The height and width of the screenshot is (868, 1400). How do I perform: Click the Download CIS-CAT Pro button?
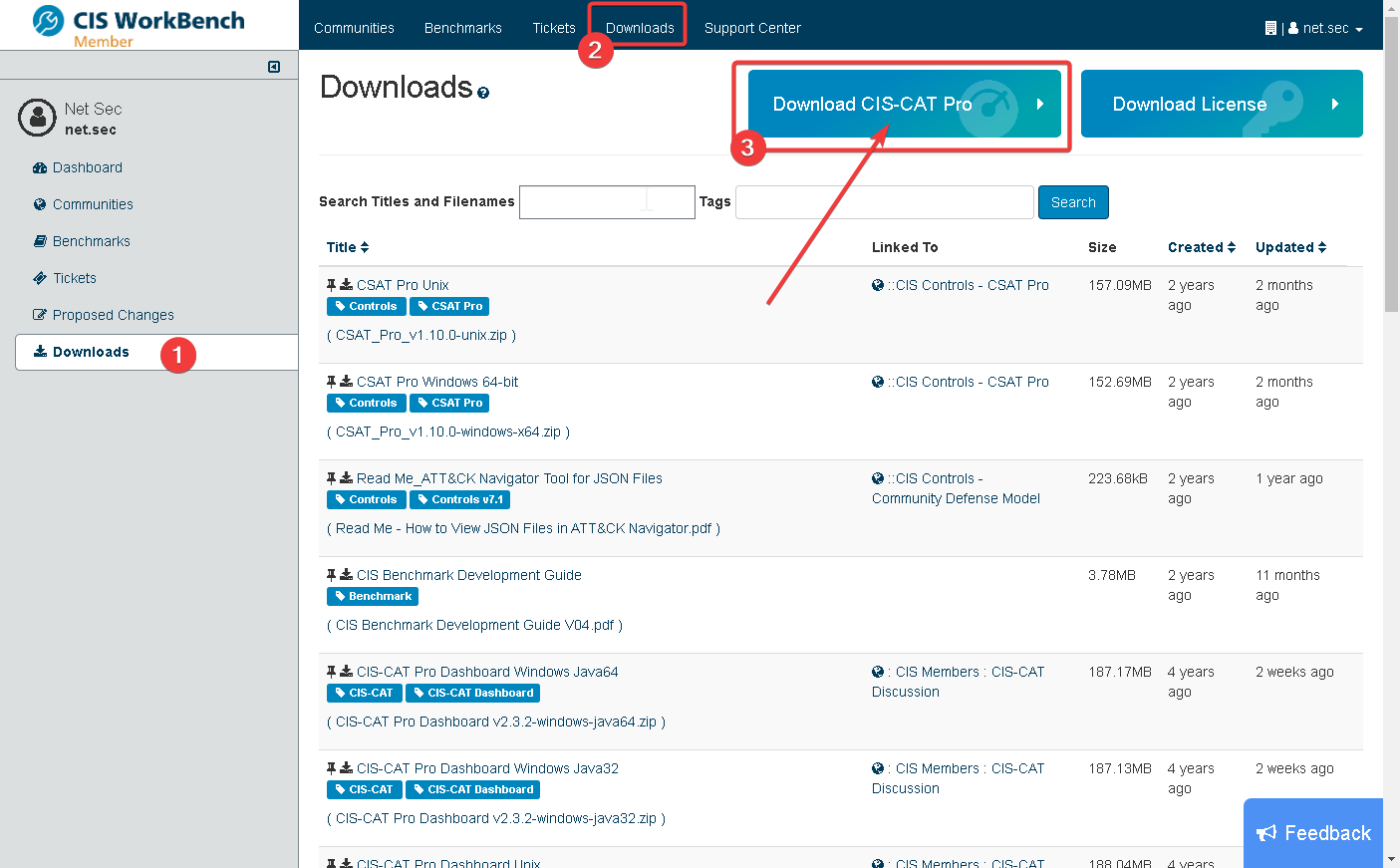click(x=905, y=104)
